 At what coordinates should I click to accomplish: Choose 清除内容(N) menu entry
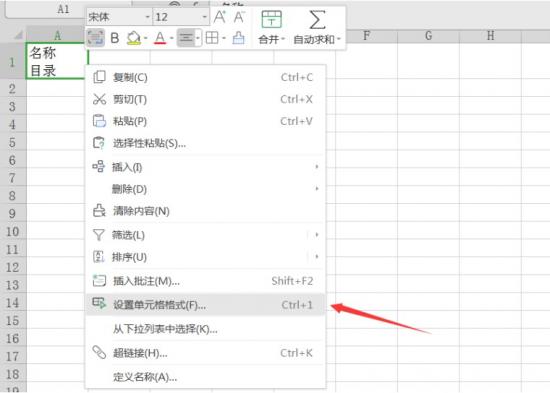pos(205,211)
